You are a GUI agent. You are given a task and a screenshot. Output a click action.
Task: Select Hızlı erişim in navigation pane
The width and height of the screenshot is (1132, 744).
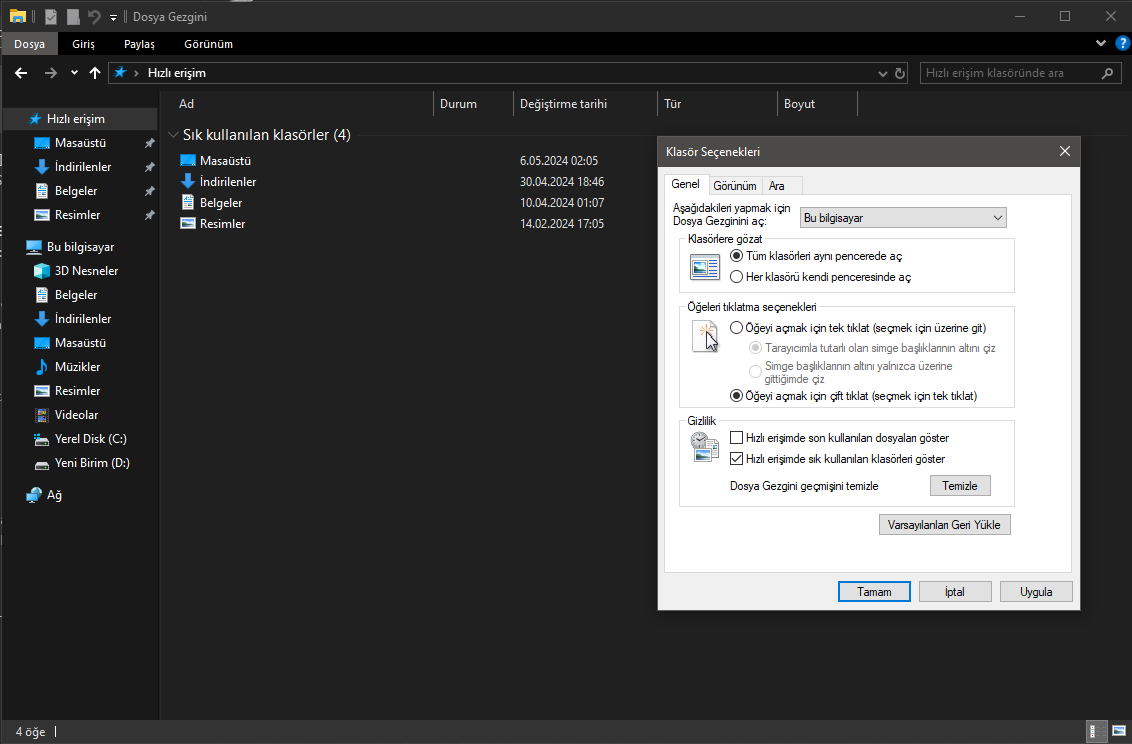[x=75, y=119]
